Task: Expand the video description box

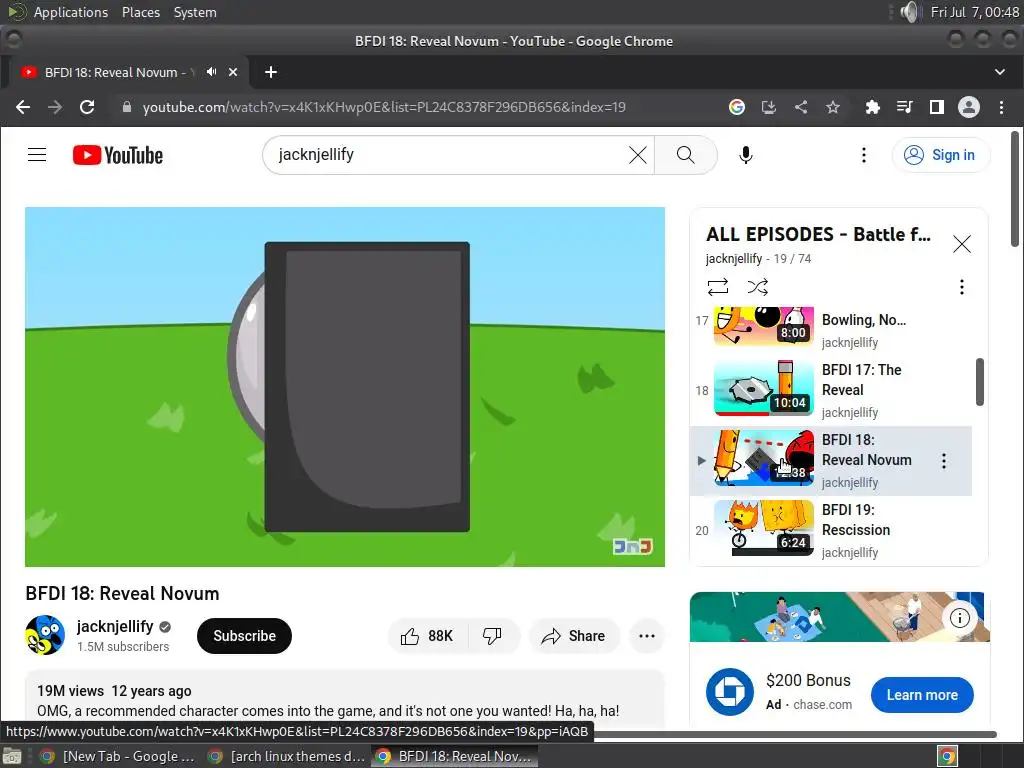Action: pyautogui.click(x=345, y=700)
